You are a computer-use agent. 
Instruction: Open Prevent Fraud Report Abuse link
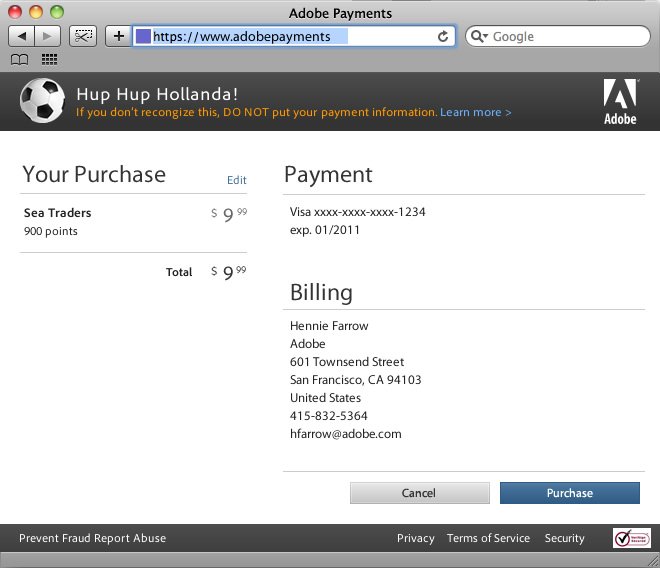[x=93, y=538]
